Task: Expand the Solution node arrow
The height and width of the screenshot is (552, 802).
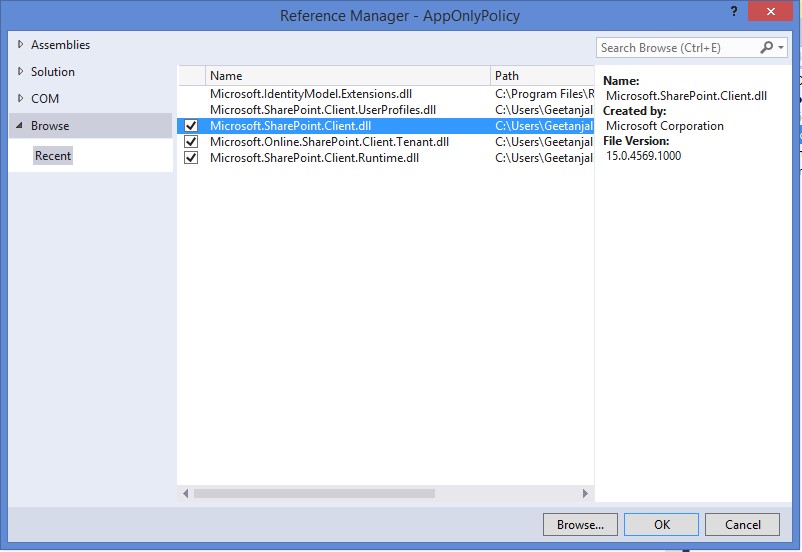Action: [20, 72]
